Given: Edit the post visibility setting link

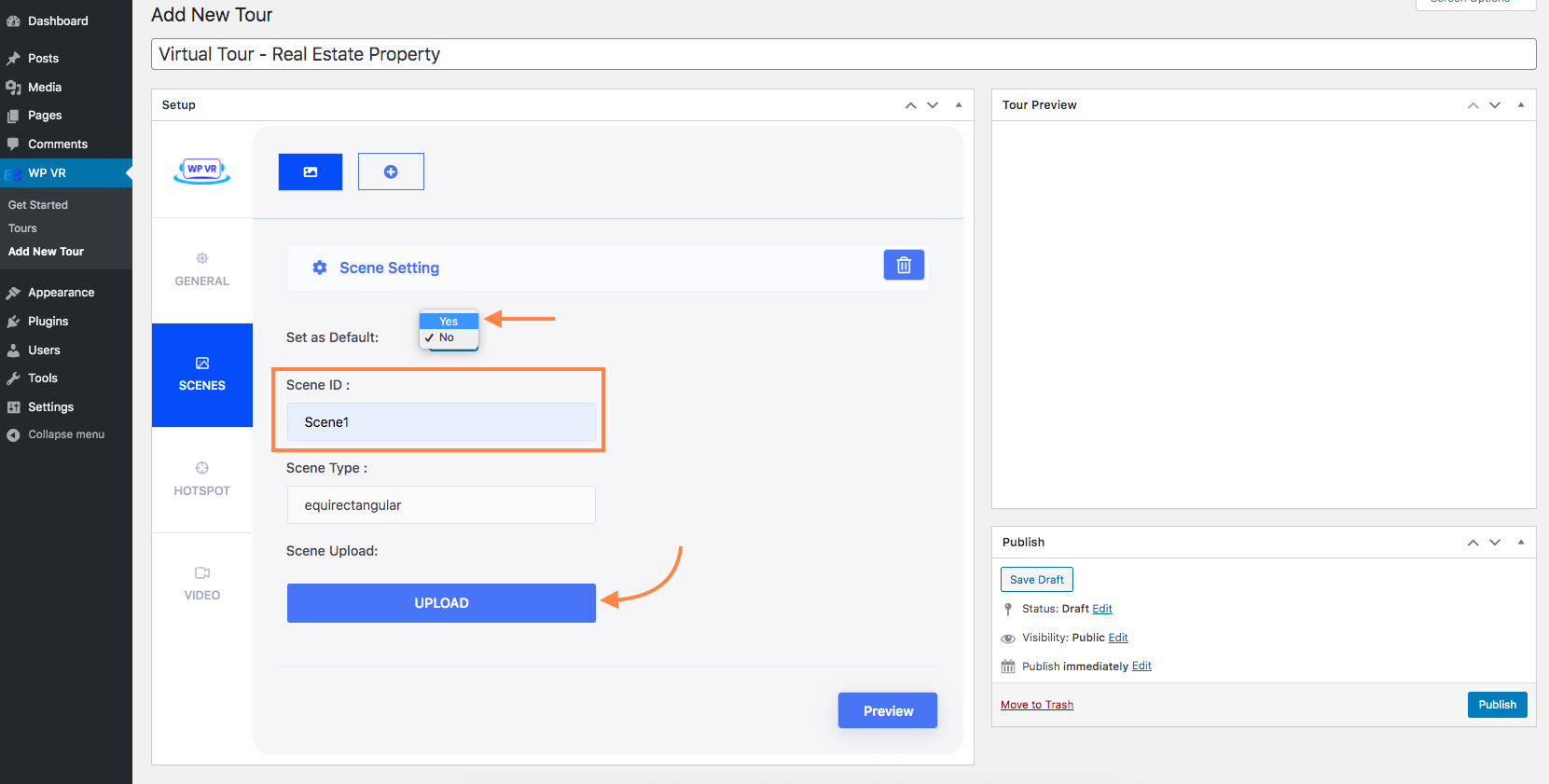Looking at the screenshot, I should click(1118, 638).
